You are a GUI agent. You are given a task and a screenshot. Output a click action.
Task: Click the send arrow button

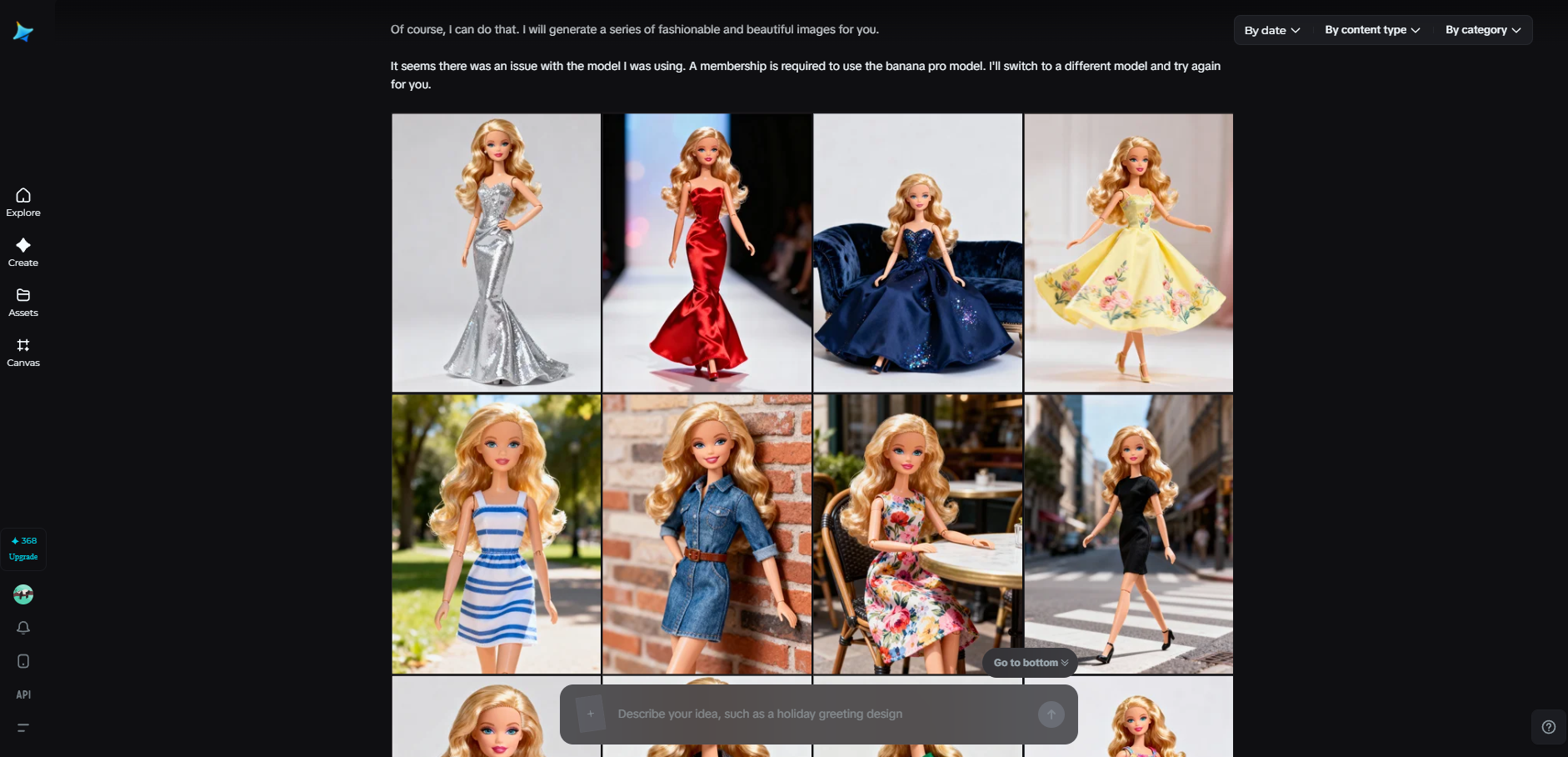1051,714
